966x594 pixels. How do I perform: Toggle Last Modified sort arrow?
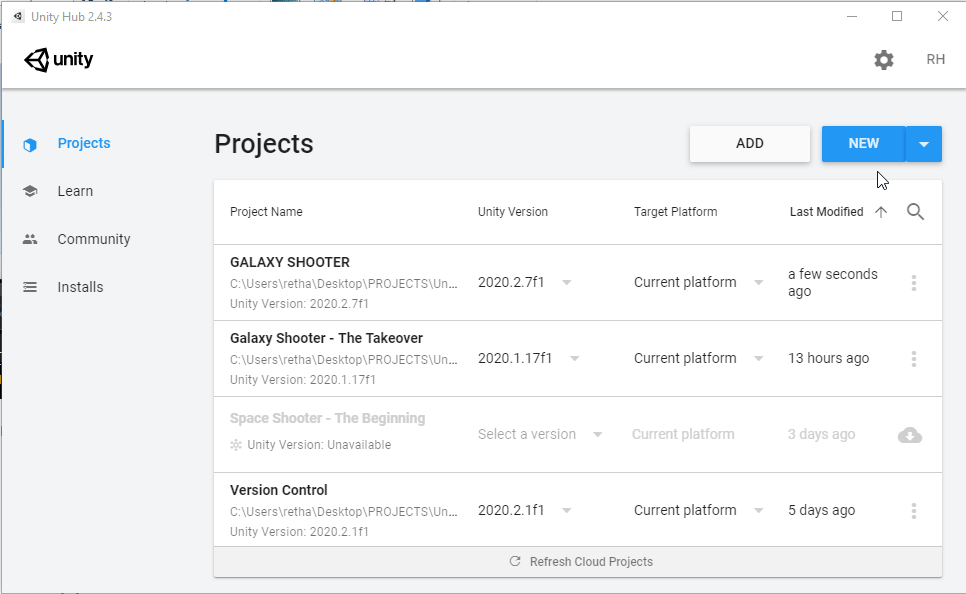click(x=881, y=212)
